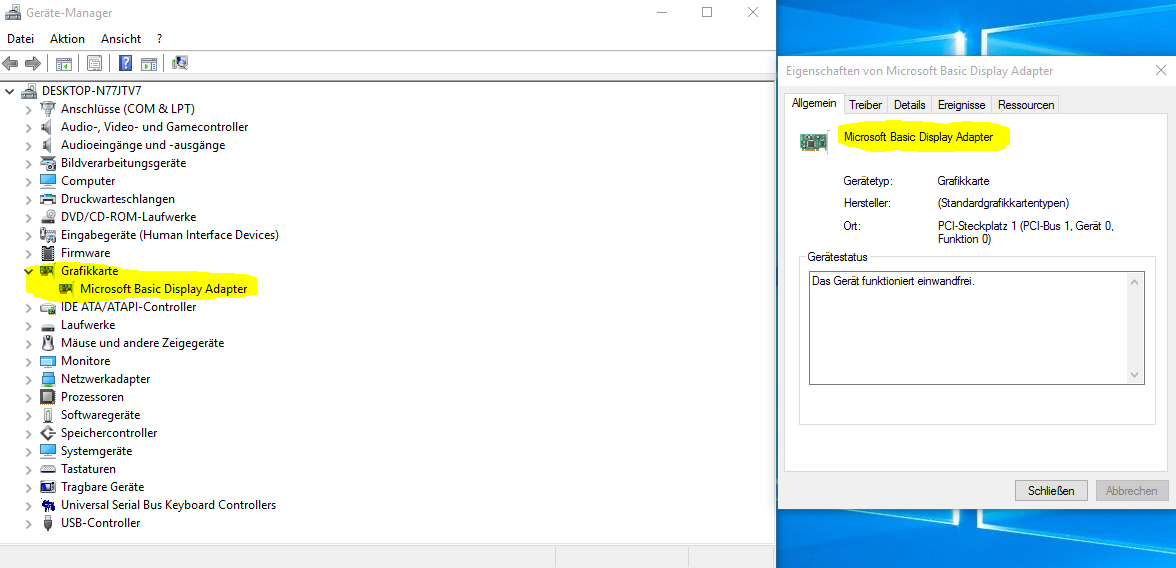Image resolution: width=1176 pixels, height=568 pixels.
Task: Maximize the Geräte-Manager window
Action: (x=707, y=13)
